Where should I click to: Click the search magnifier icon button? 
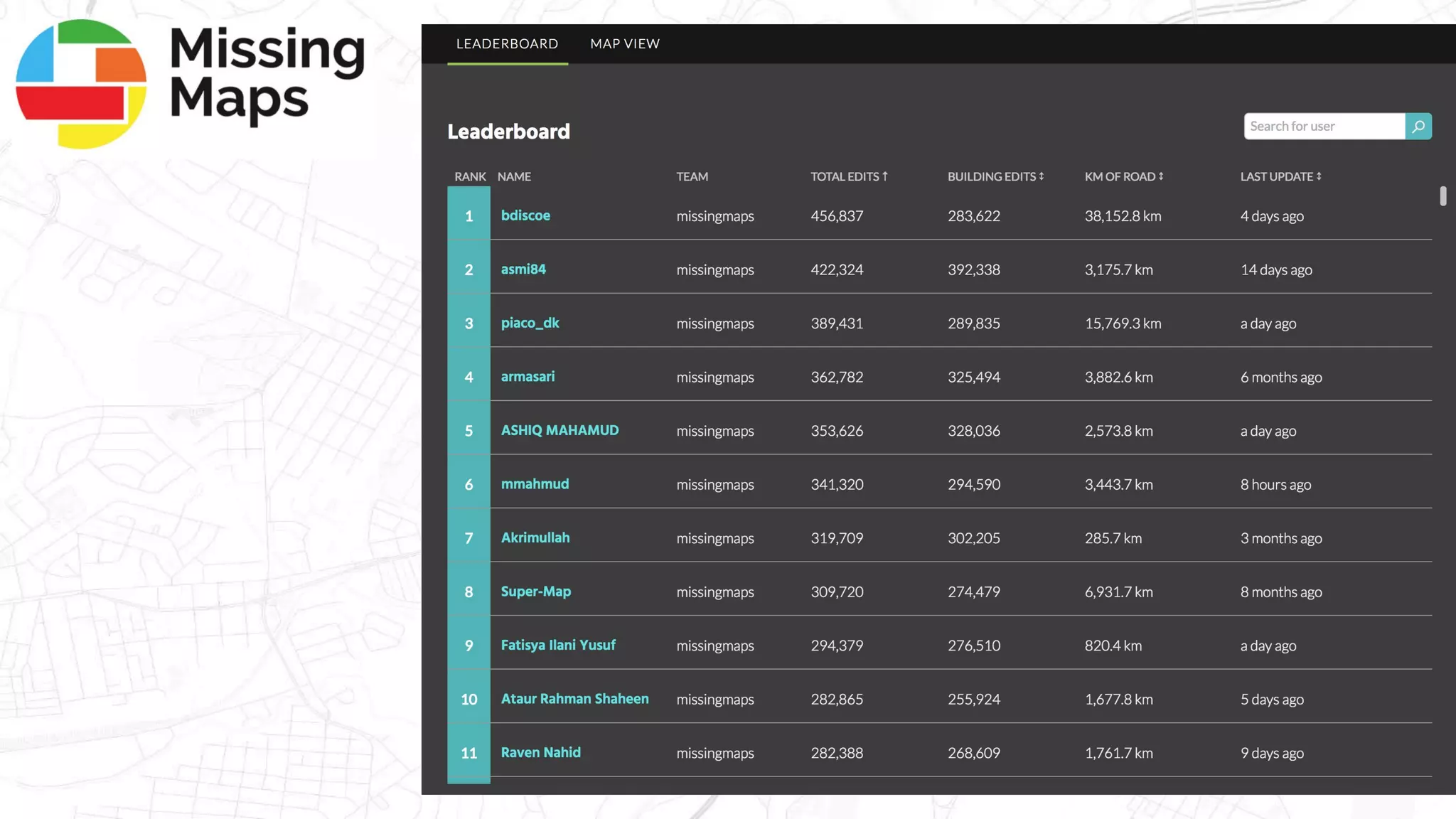1418,127
